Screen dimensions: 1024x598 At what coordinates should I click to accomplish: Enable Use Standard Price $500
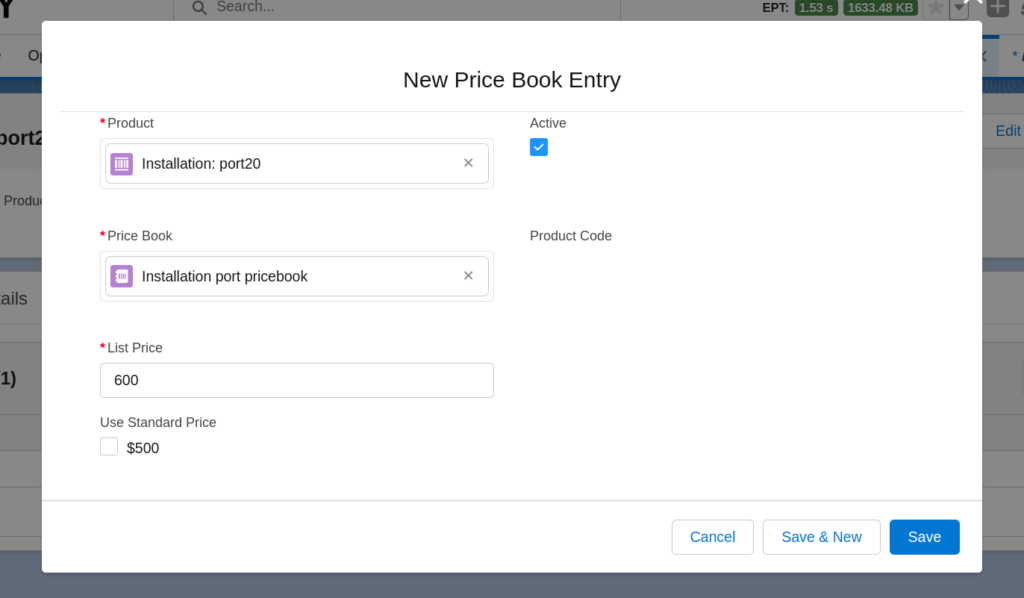108,446
